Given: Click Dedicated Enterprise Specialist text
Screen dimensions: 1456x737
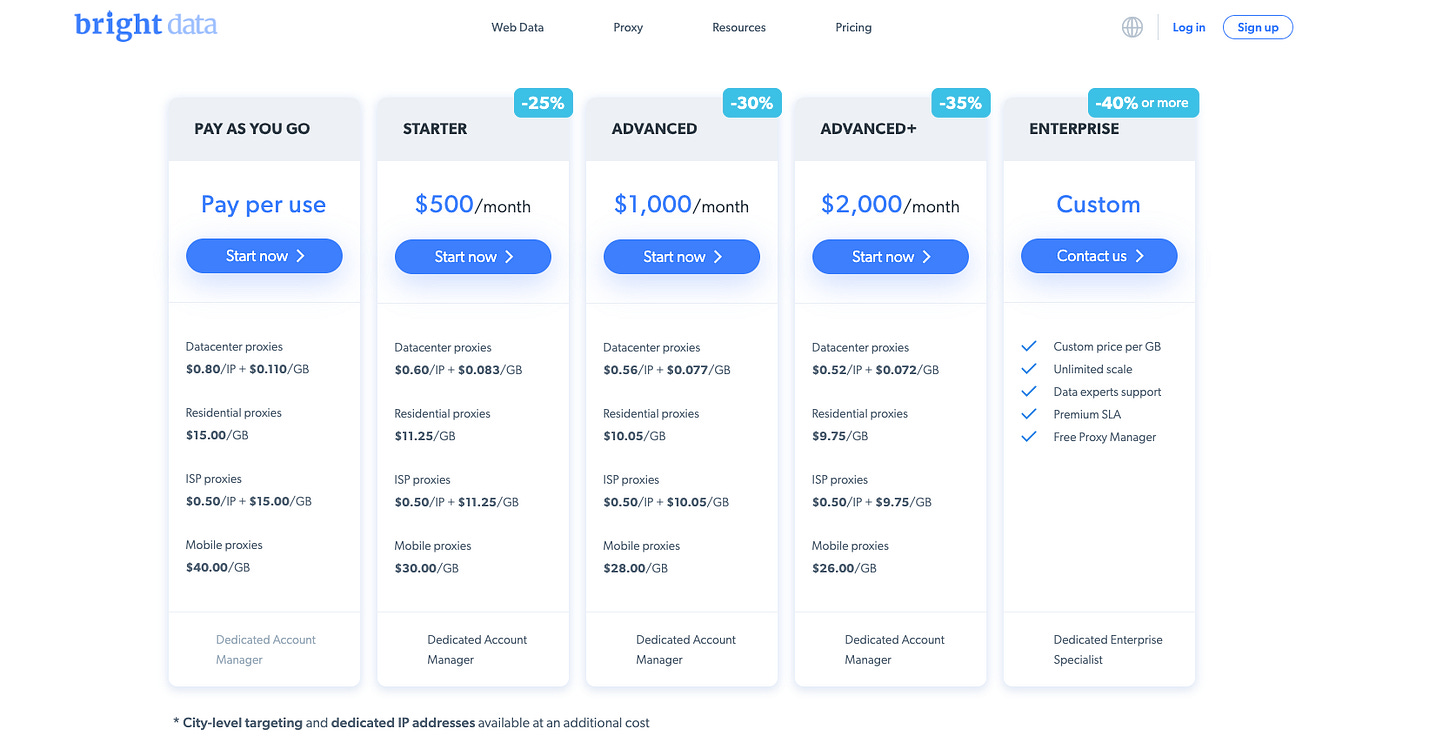Looking at the screenshot, I should (x=1108, y=650).
